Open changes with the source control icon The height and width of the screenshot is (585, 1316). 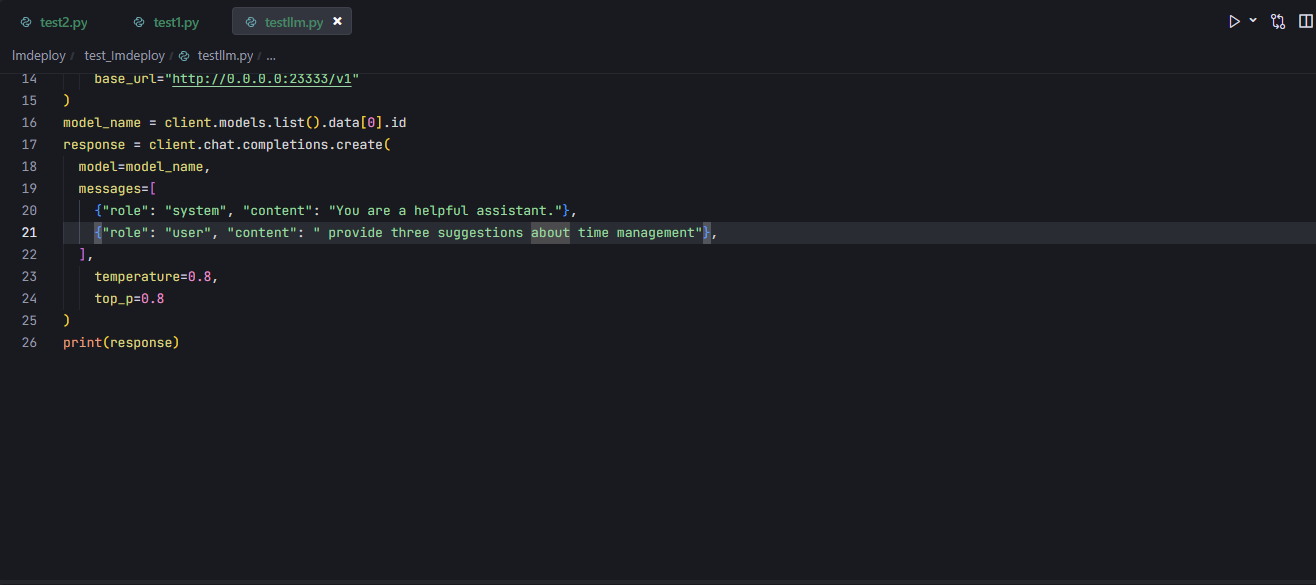pyautogui.click(x=1278, y=21)
